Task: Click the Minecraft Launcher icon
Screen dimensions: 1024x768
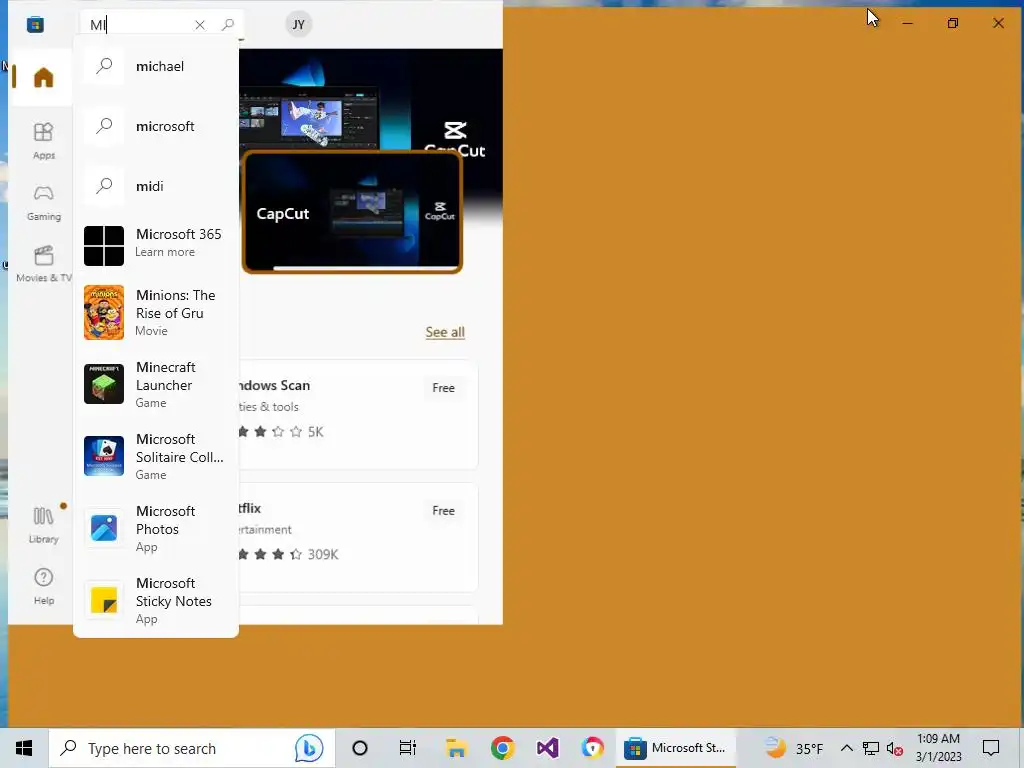Action: coord(104,384)
